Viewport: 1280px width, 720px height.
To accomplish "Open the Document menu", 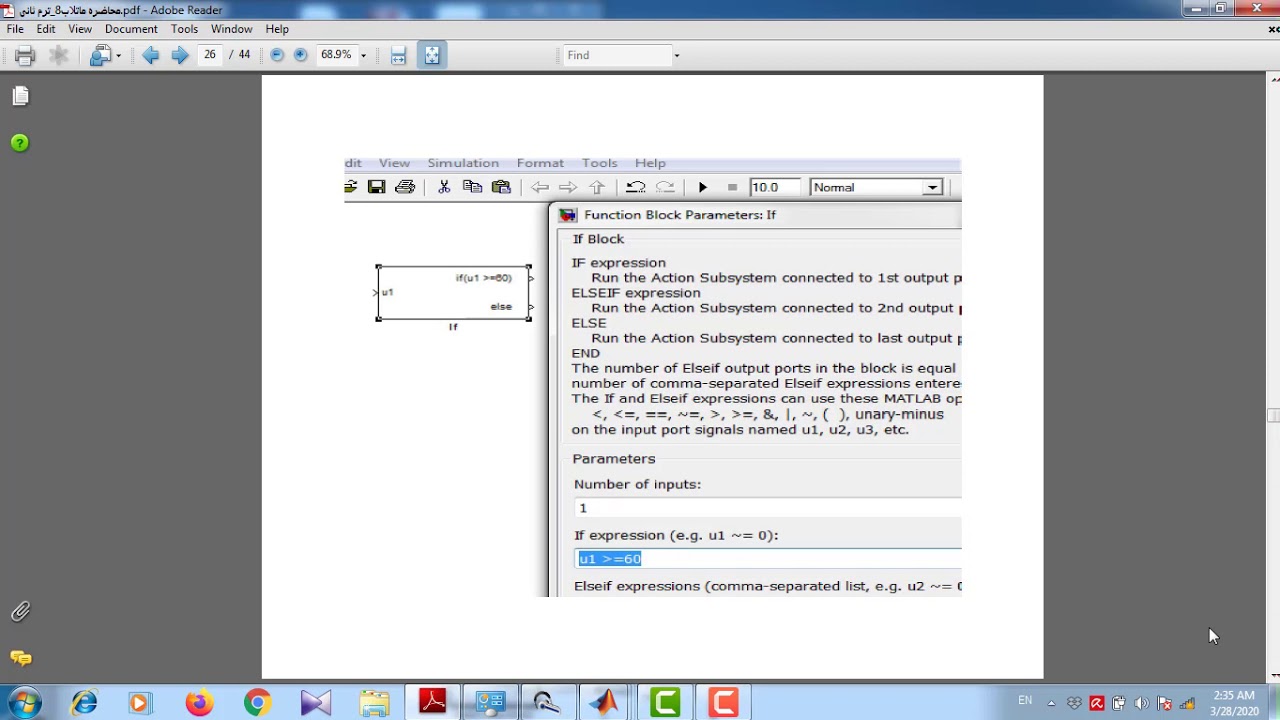I will tap(131, 29).
